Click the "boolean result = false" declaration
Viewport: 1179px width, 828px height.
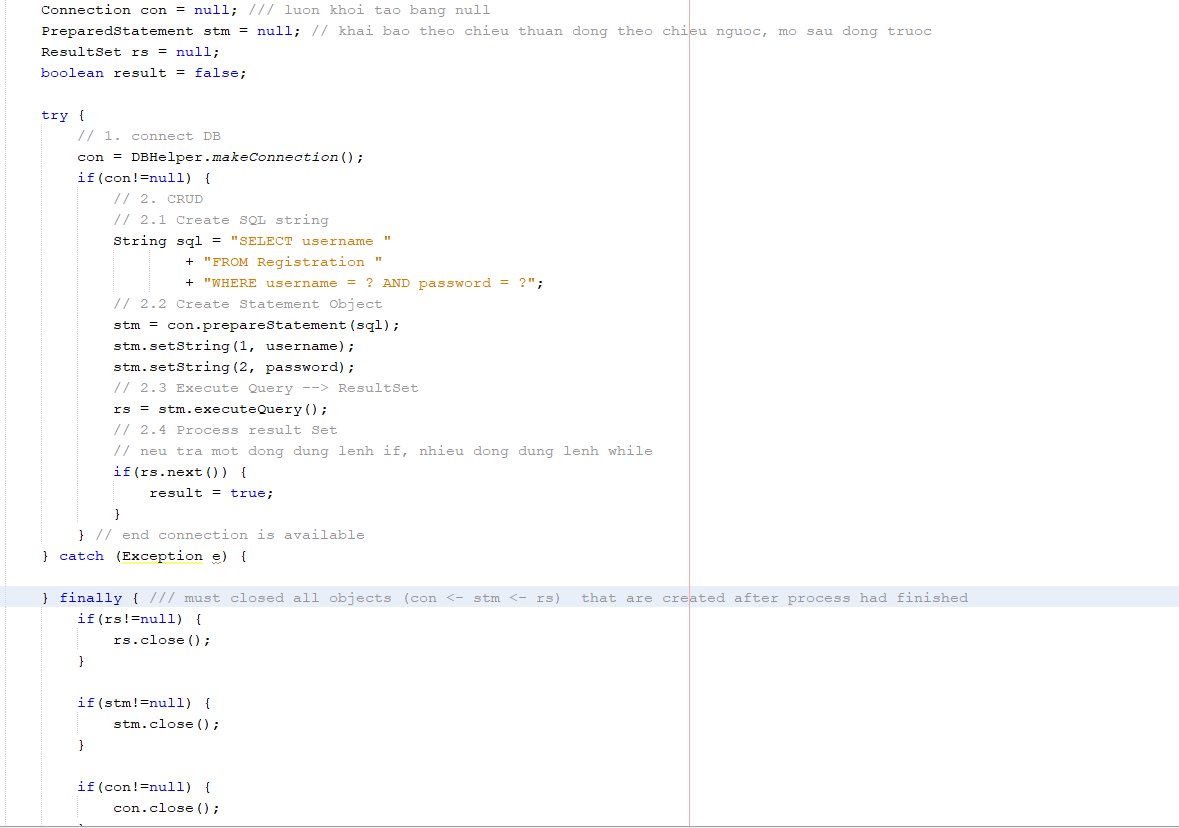tap(143, 73)
